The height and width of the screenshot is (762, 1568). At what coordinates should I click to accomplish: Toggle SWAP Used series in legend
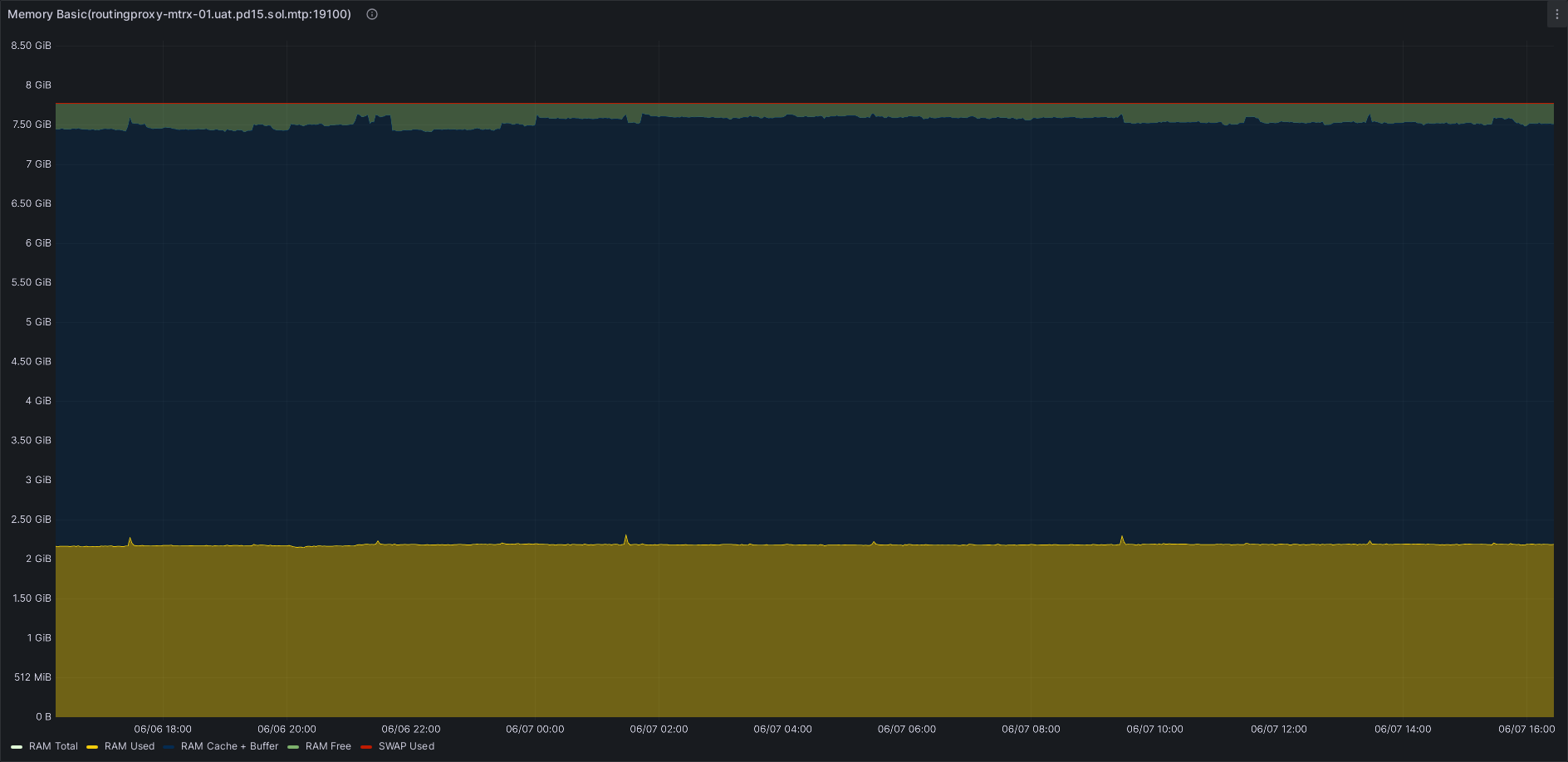[406, 746]
